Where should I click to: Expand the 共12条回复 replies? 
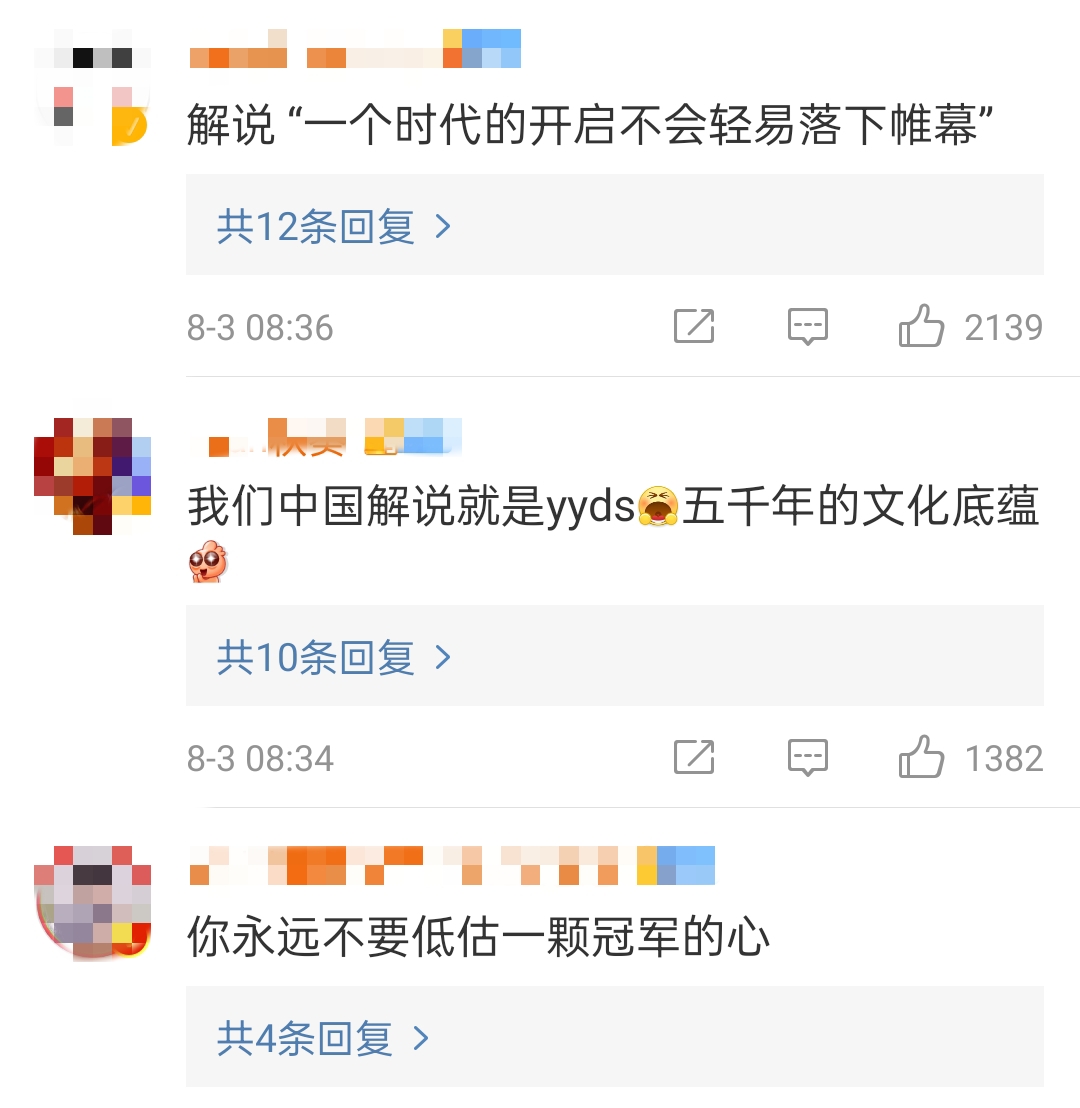pyautogui.click(x=614, y=225)
